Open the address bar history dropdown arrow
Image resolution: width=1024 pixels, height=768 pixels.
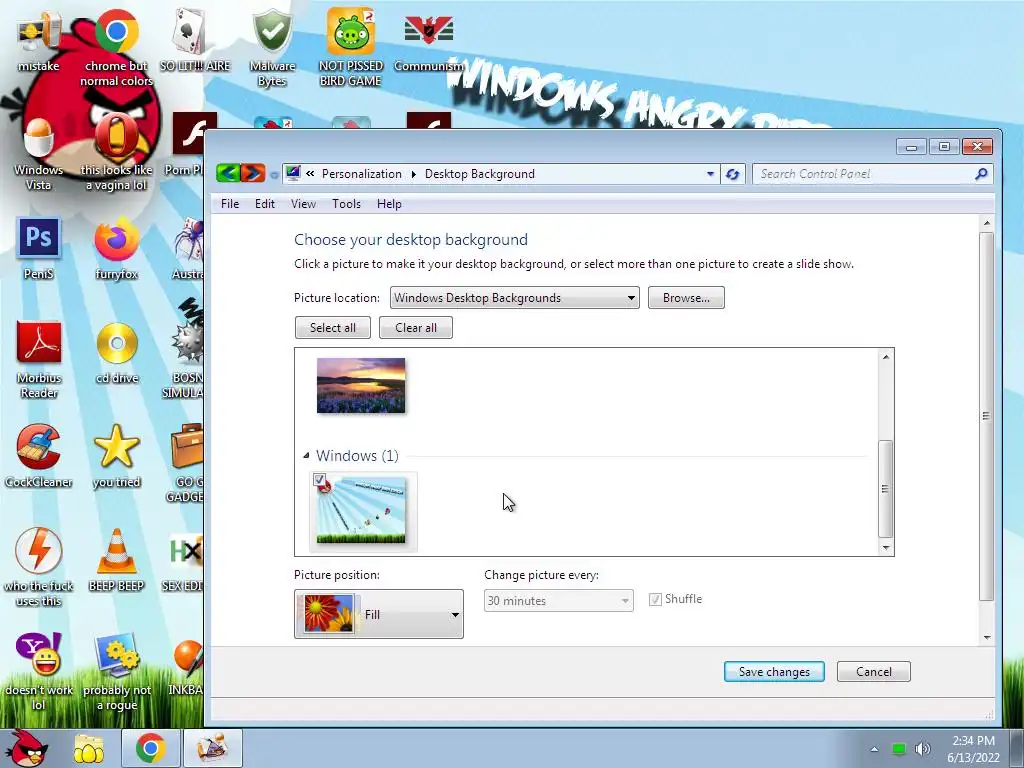[x=711, y=174]
